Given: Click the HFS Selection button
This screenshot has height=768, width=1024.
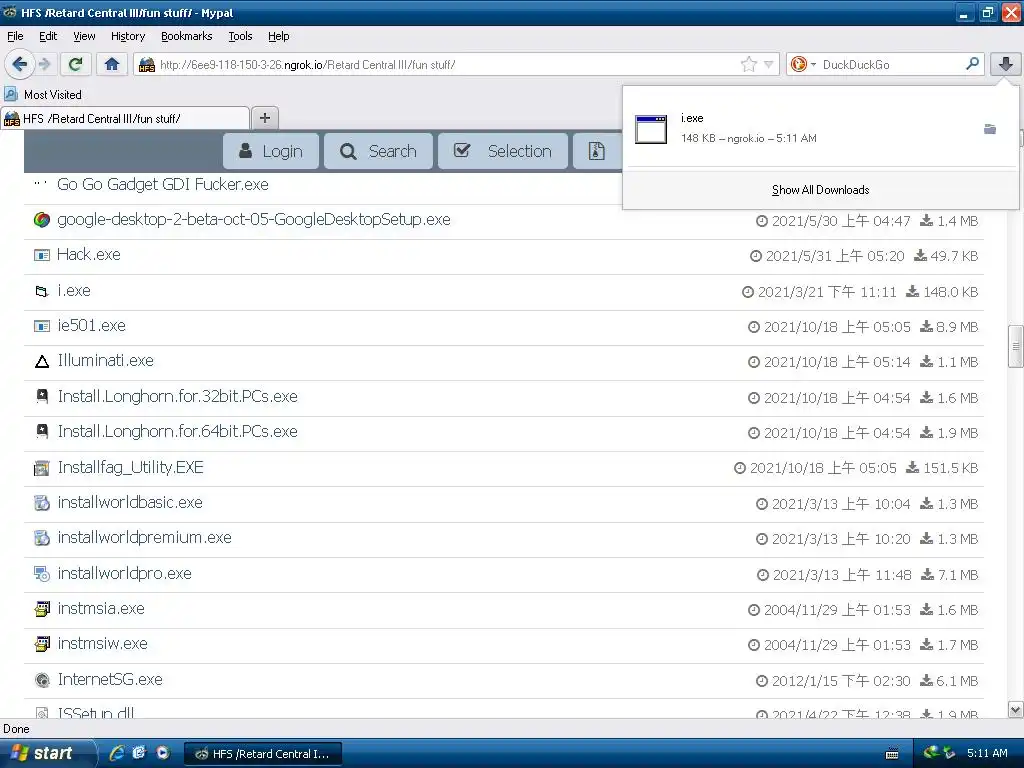Looking at the screenshot, I should (502, 151).
